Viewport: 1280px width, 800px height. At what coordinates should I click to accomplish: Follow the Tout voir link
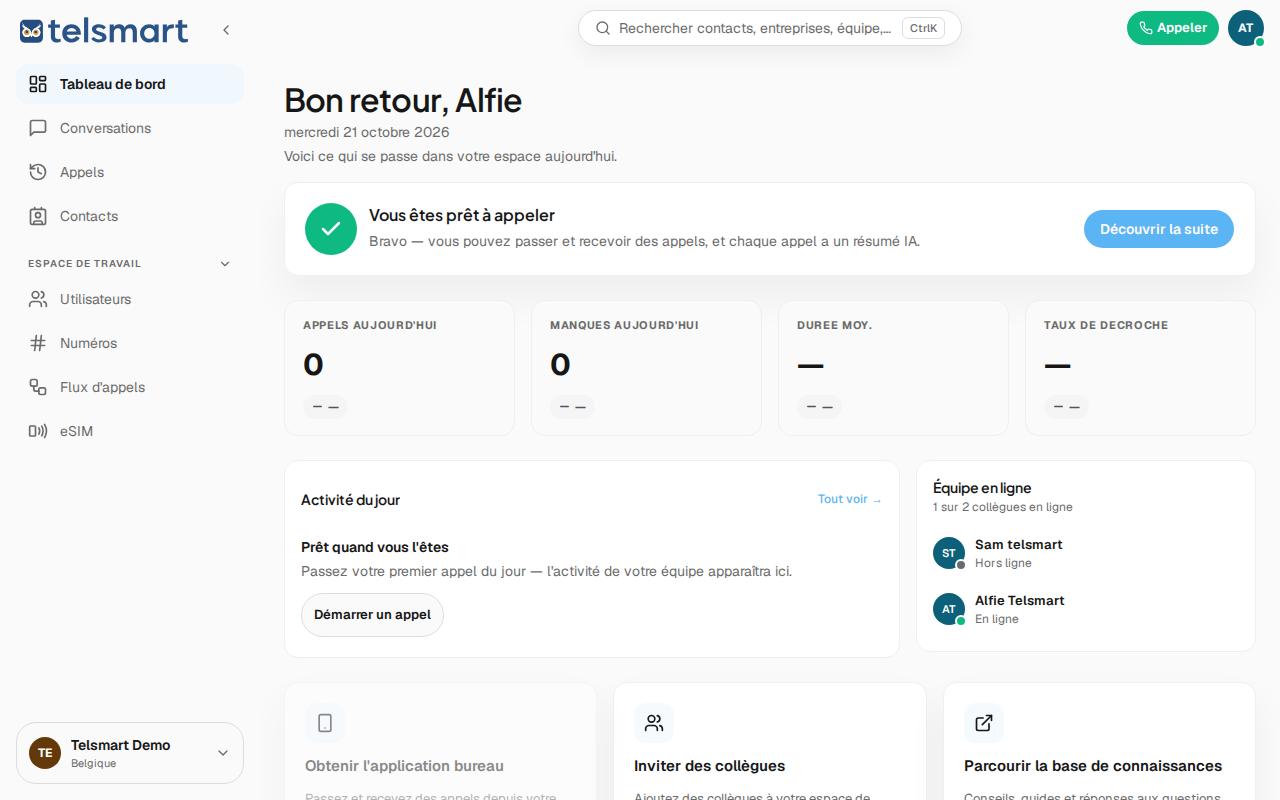click(x=850, y=499)
